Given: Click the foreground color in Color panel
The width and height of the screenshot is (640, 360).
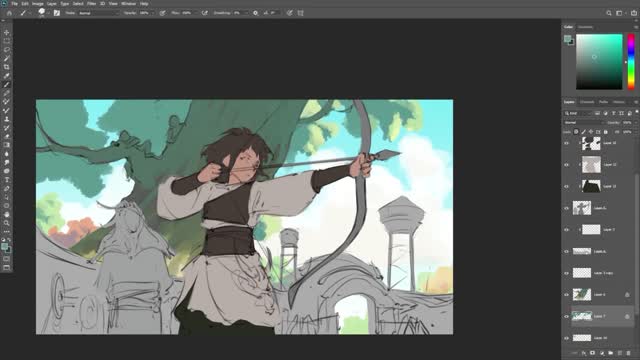Looking at the screenshot, I should pyautogui.click(x=567, y=38).
